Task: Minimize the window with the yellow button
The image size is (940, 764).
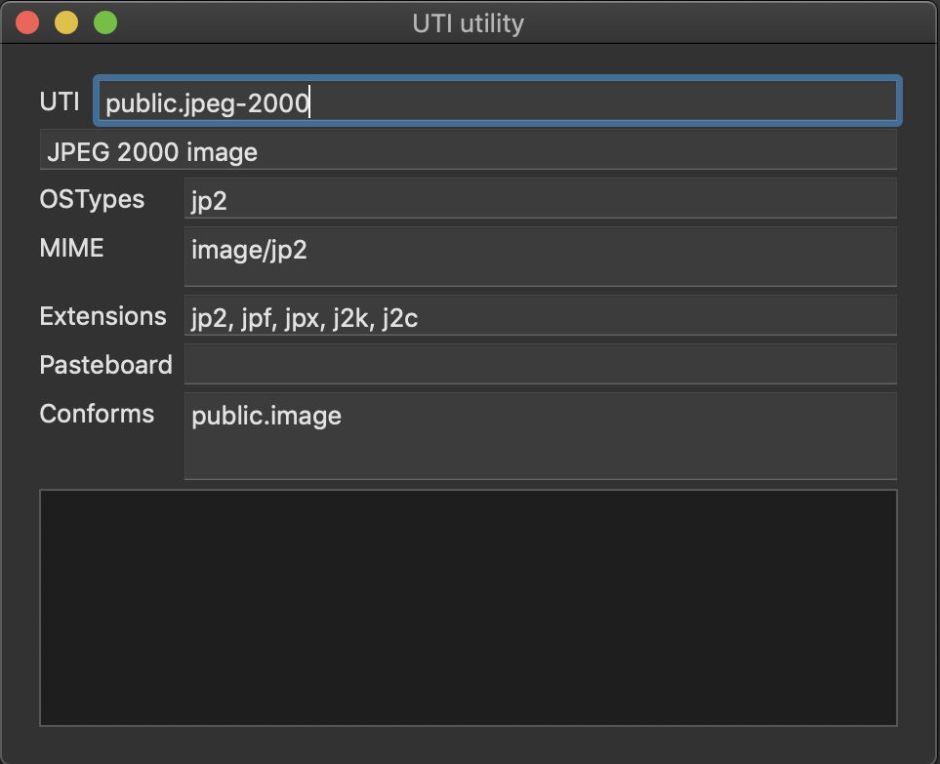Action: 66,23
